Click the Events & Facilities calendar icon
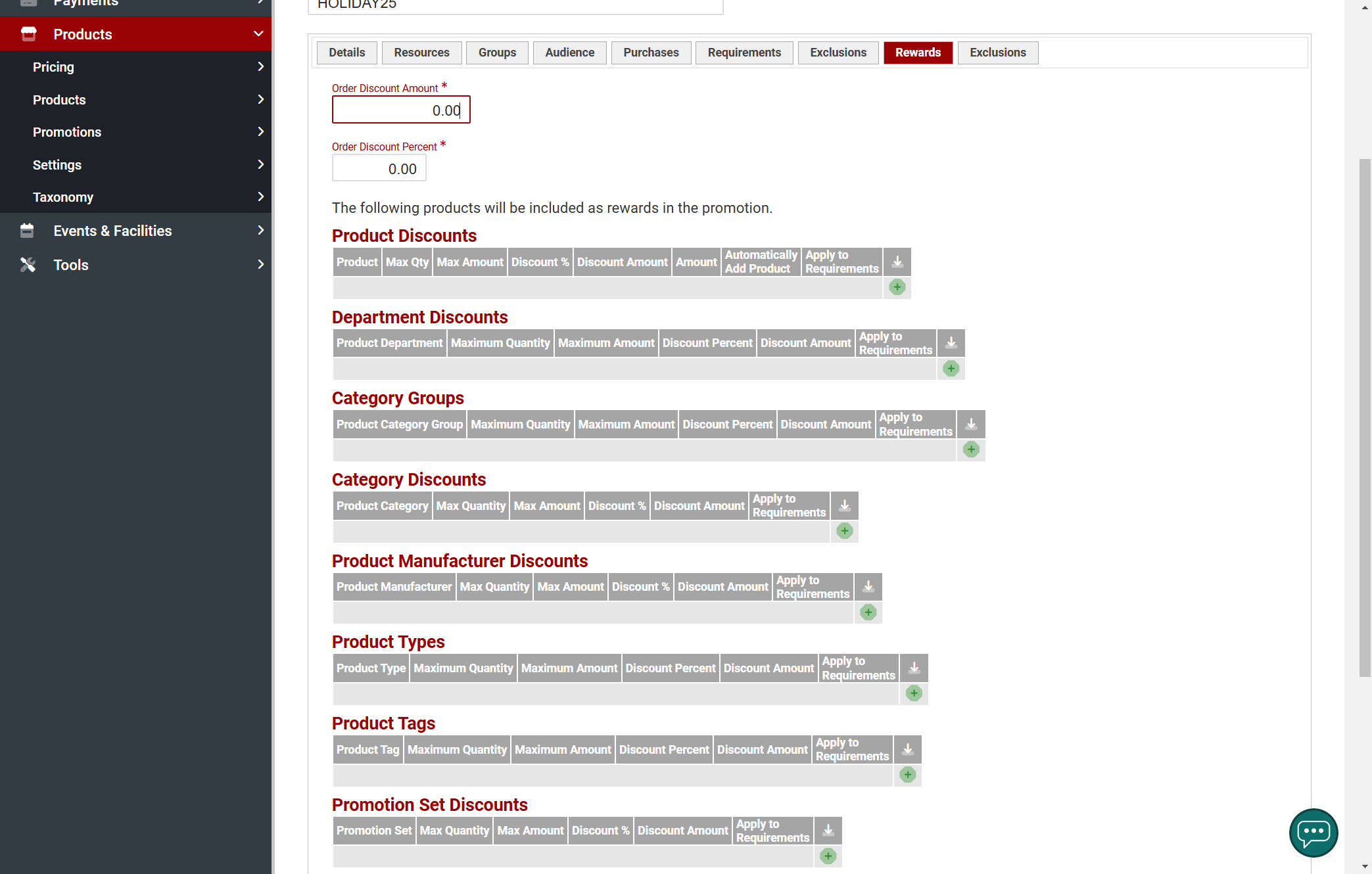The width and height of the screenshot is (1372, 874). (27, 231)
